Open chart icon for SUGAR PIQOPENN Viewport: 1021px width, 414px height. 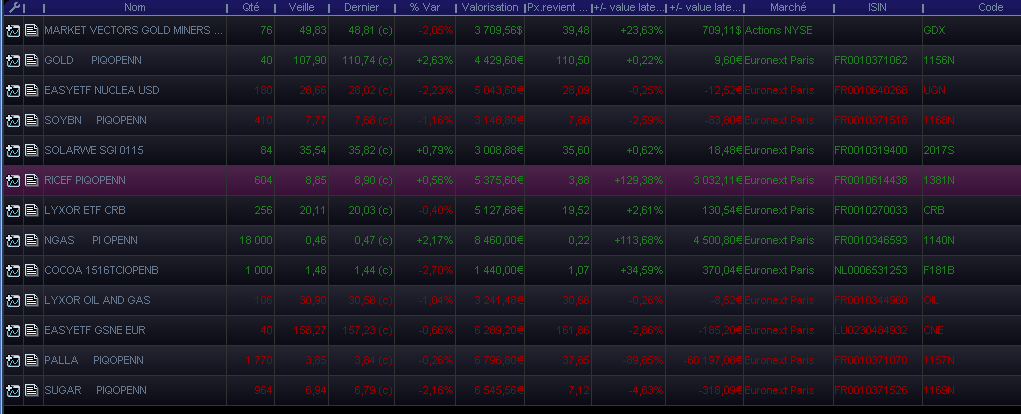[x=13, y=391]
